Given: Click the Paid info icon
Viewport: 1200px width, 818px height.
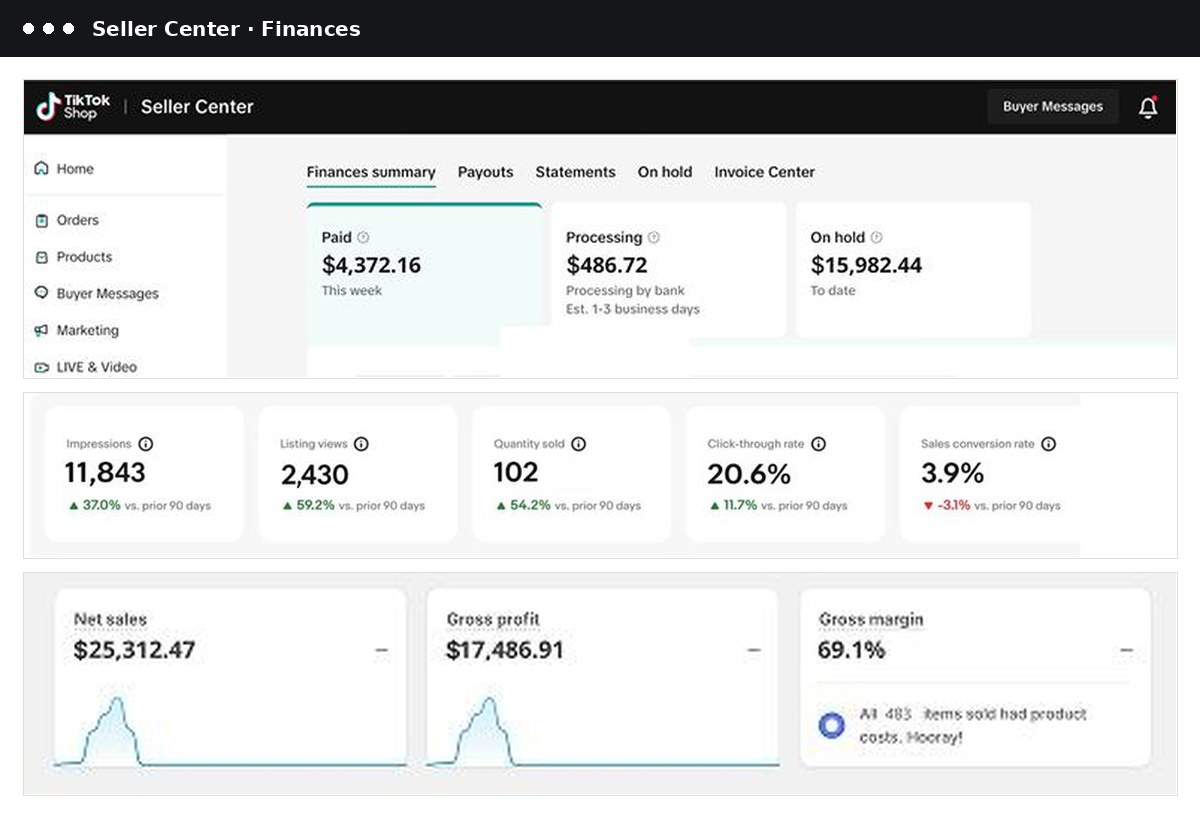Looking at the screenshot, I should (363, 238).
